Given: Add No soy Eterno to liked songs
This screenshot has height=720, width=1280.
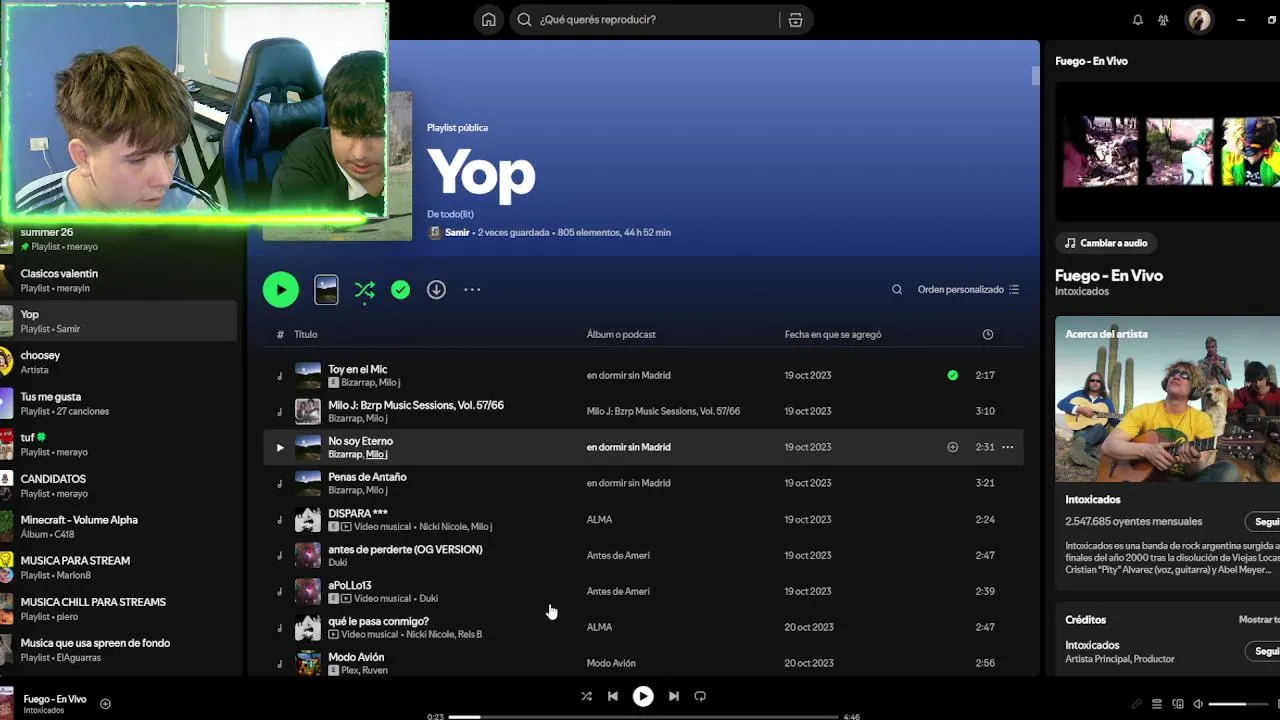Looking at the screenshot, I should (953, 448).
